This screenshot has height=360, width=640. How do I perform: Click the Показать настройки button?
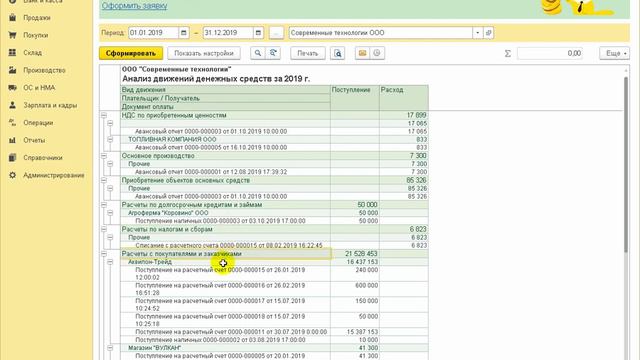coord(204,53)
